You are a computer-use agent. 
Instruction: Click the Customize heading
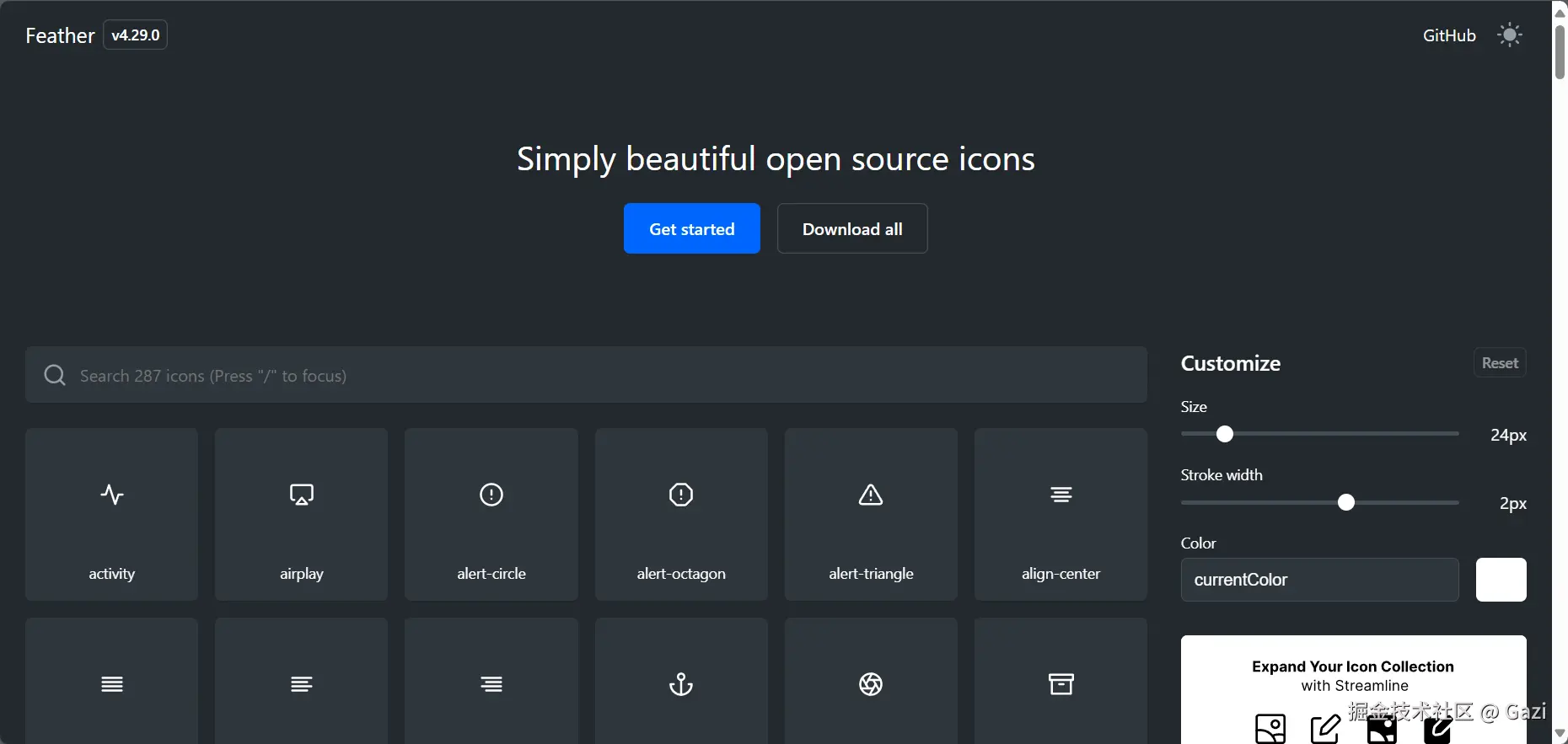[1231, 363]
